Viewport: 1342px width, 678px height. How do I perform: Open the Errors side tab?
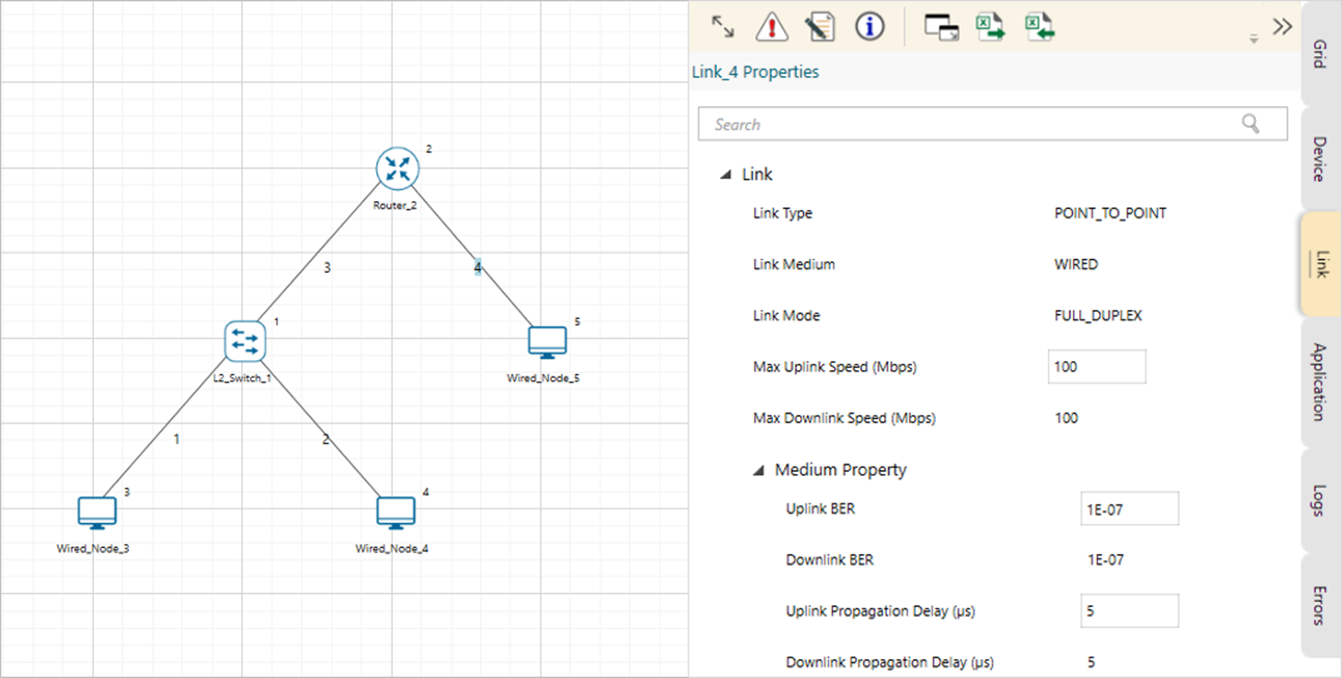[x=1320, y=605]
